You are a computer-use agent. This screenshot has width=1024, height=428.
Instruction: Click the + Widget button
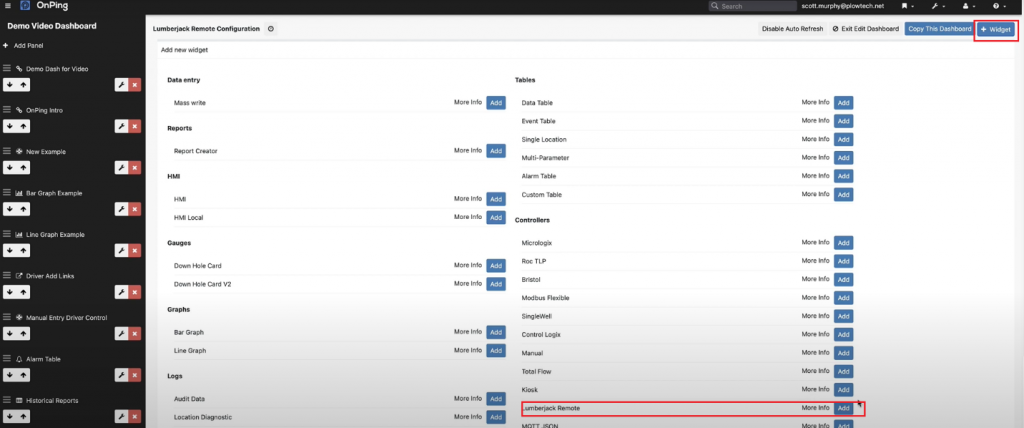point(996,29)
